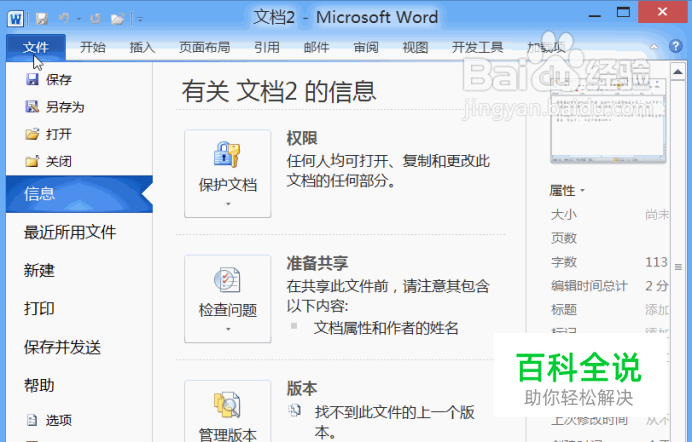
Task: Click the 管理版本 button
Action: click(228, 411)
